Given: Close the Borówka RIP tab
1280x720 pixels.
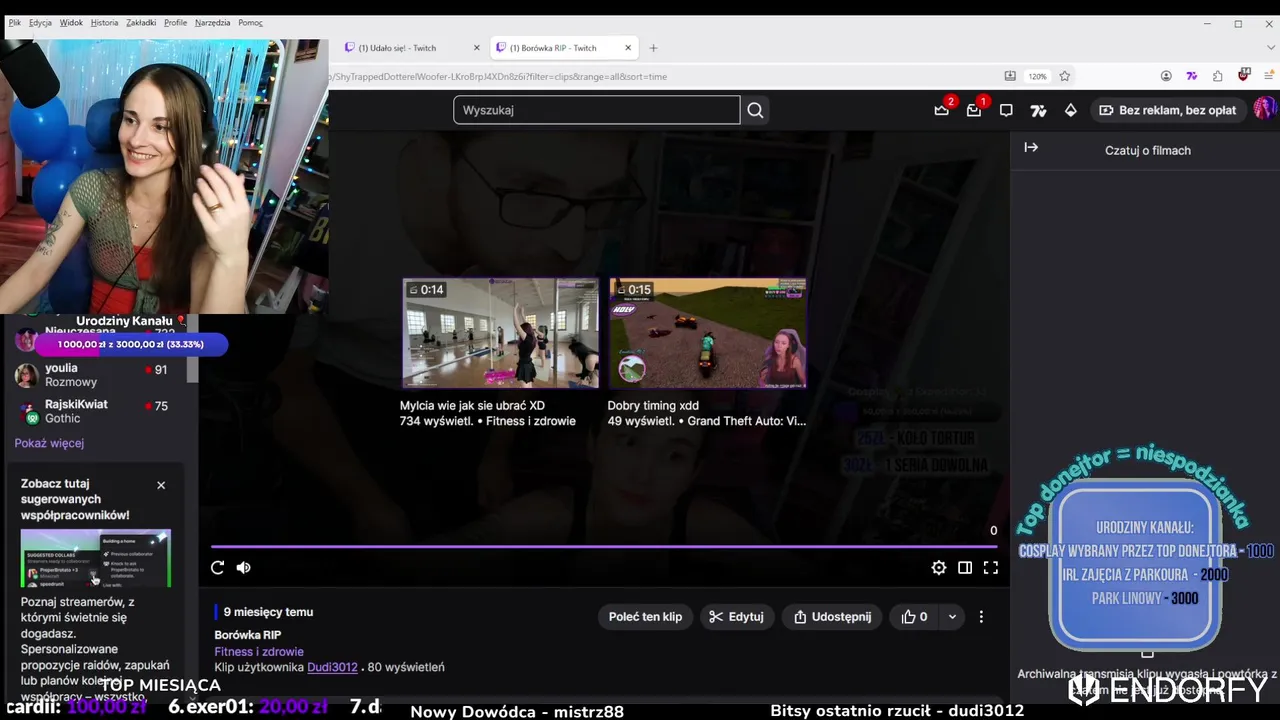Looking at the screenshot, I should 628,48.
